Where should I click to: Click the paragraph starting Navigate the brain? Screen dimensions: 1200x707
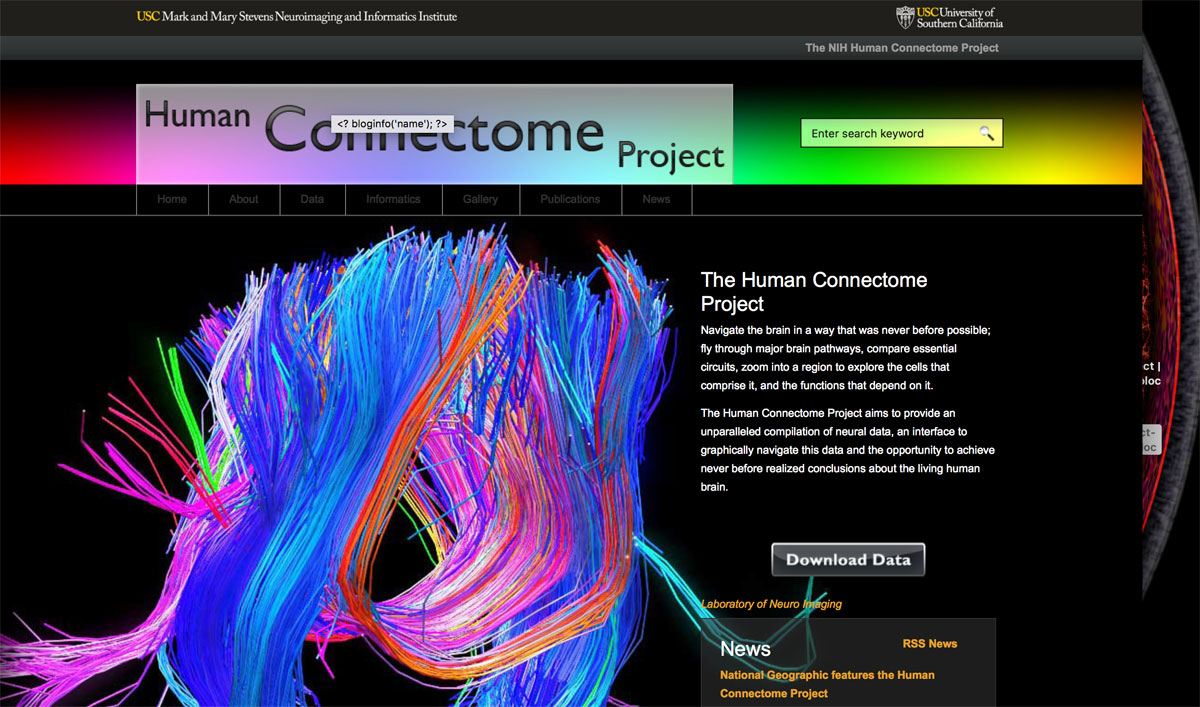846,358
